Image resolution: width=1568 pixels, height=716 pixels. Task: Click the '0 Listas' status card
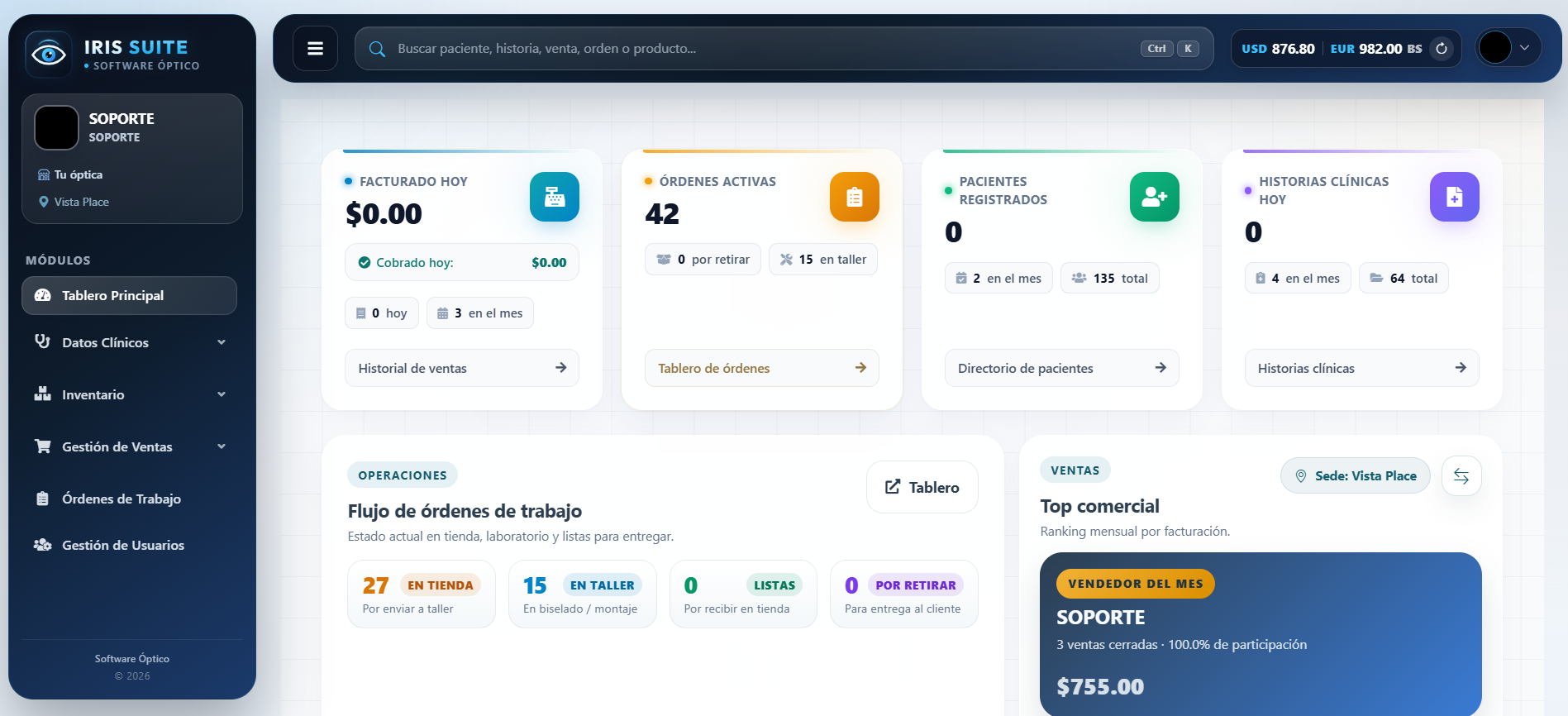tap(743, 594)
